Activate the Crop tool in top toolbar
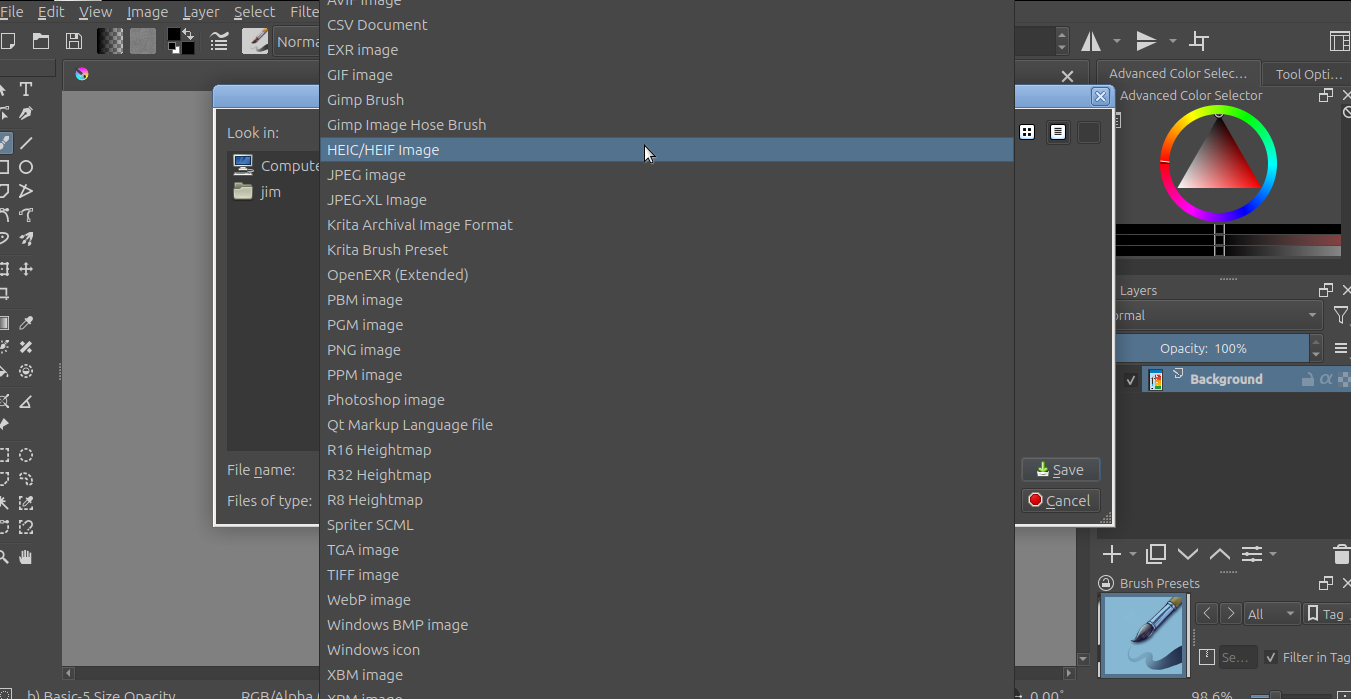Image resolution: width=1351 pixels, height=699 pixels. tap(1199, 41)
